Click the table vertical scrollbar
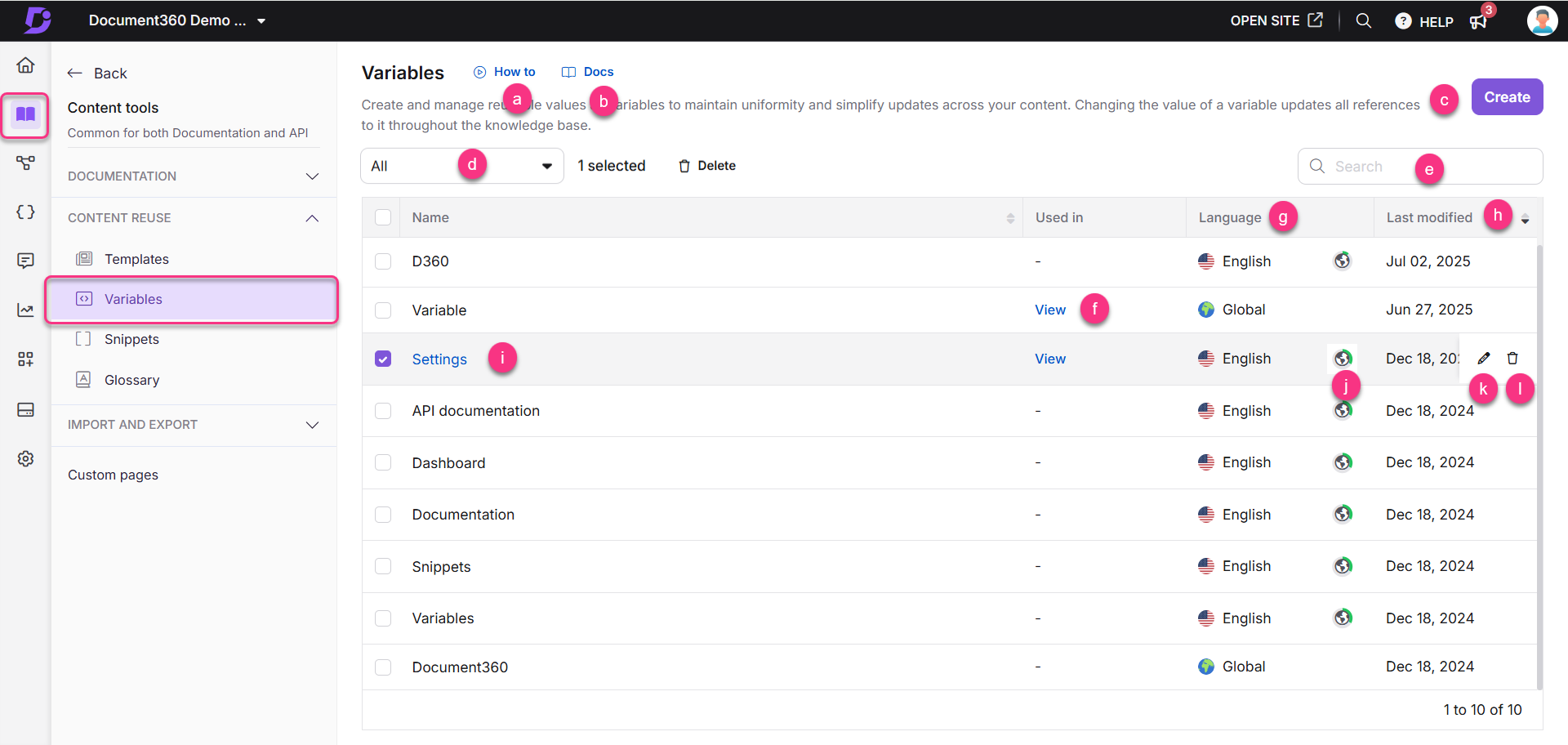The width and height of the screenshot is (1568, 745). pos(1539,466)
